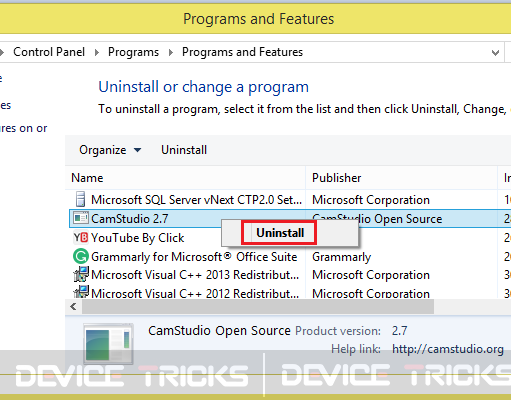Expand the chevron after Control Panel breadcrumb
The height and width of the screenshot is (400, 511).
(97, 52)
